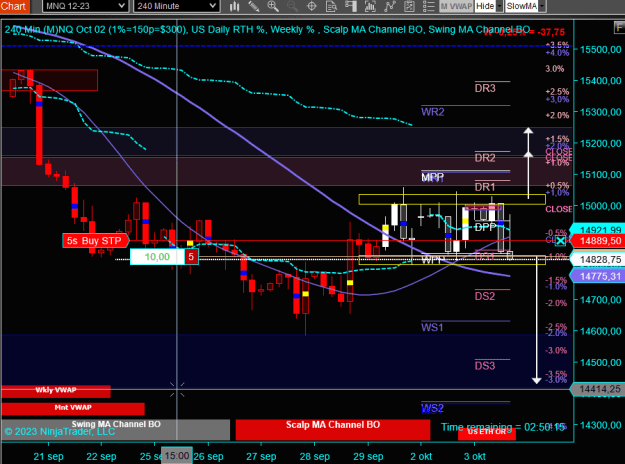Click the 14828,75 white price marker

point(599,260)
